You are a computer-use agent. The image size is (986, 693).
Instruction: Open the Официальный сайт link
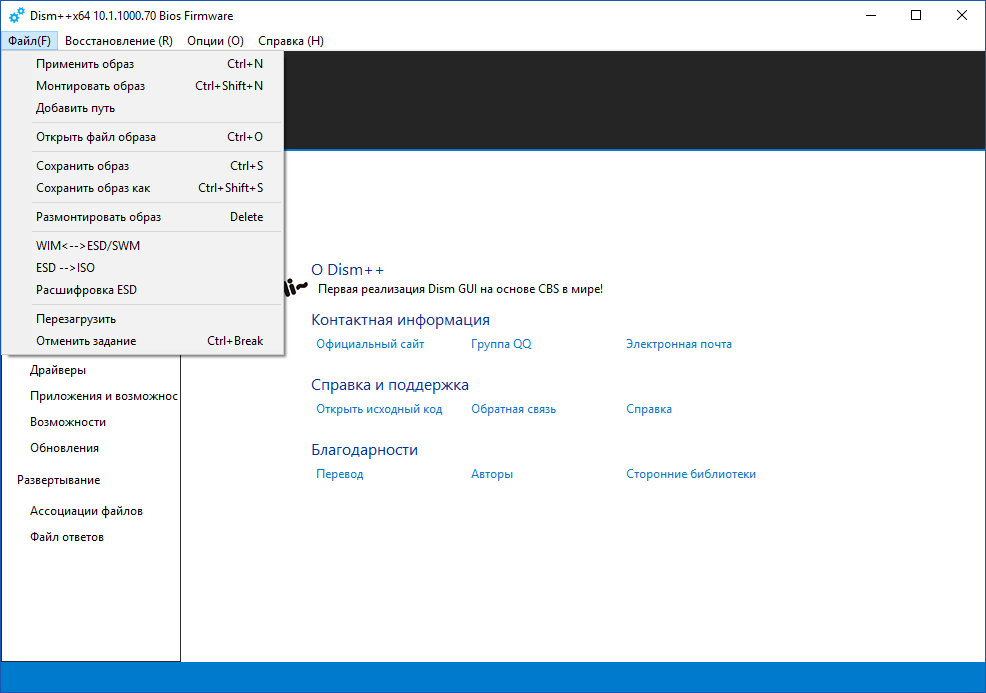[370, 344]
